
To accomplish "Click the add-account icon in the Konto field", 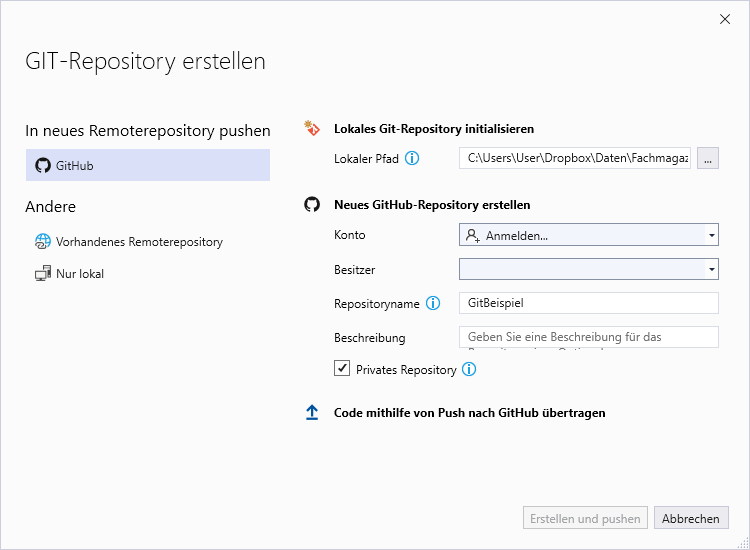I will point(473,235).
